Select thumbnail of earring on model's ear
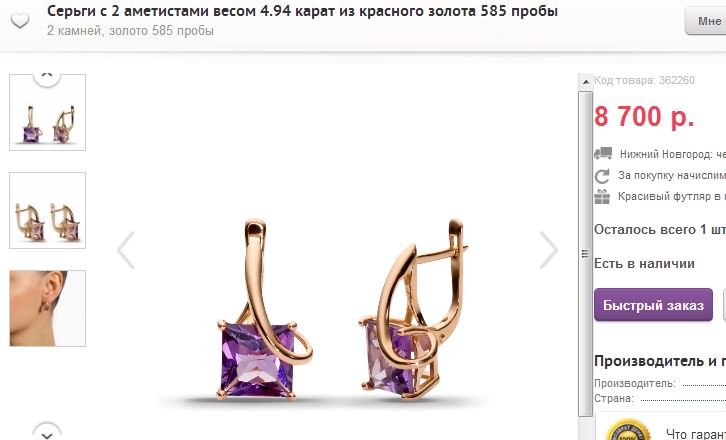 pos(47,308)
